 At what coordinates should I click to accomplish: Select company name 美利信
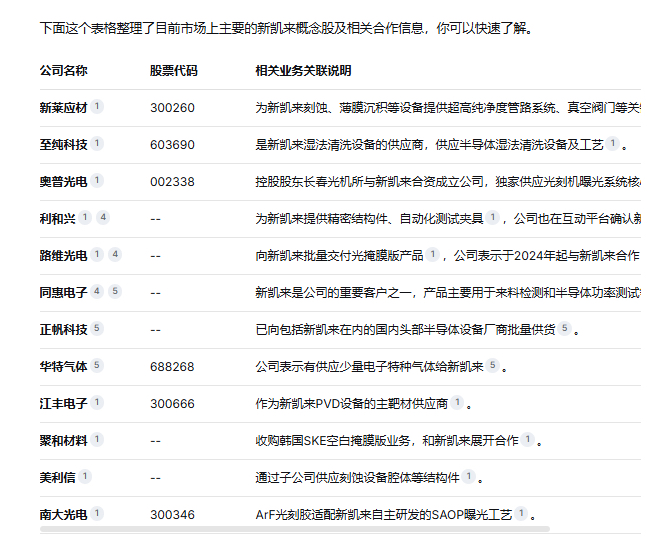58,478
